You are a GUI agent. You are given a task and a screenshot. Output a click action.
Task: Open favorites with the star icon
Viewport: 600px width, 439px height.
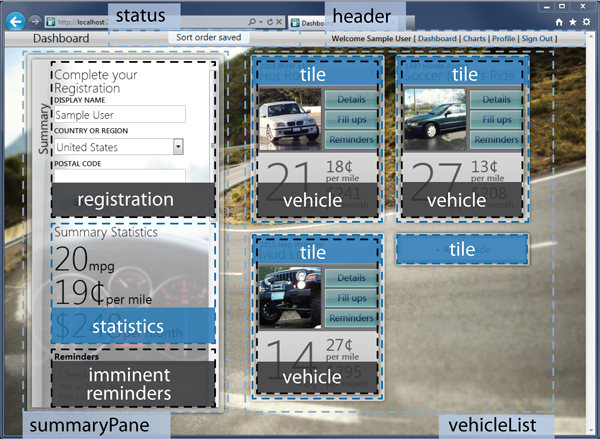pyautogui.click(x=572, y=22)
